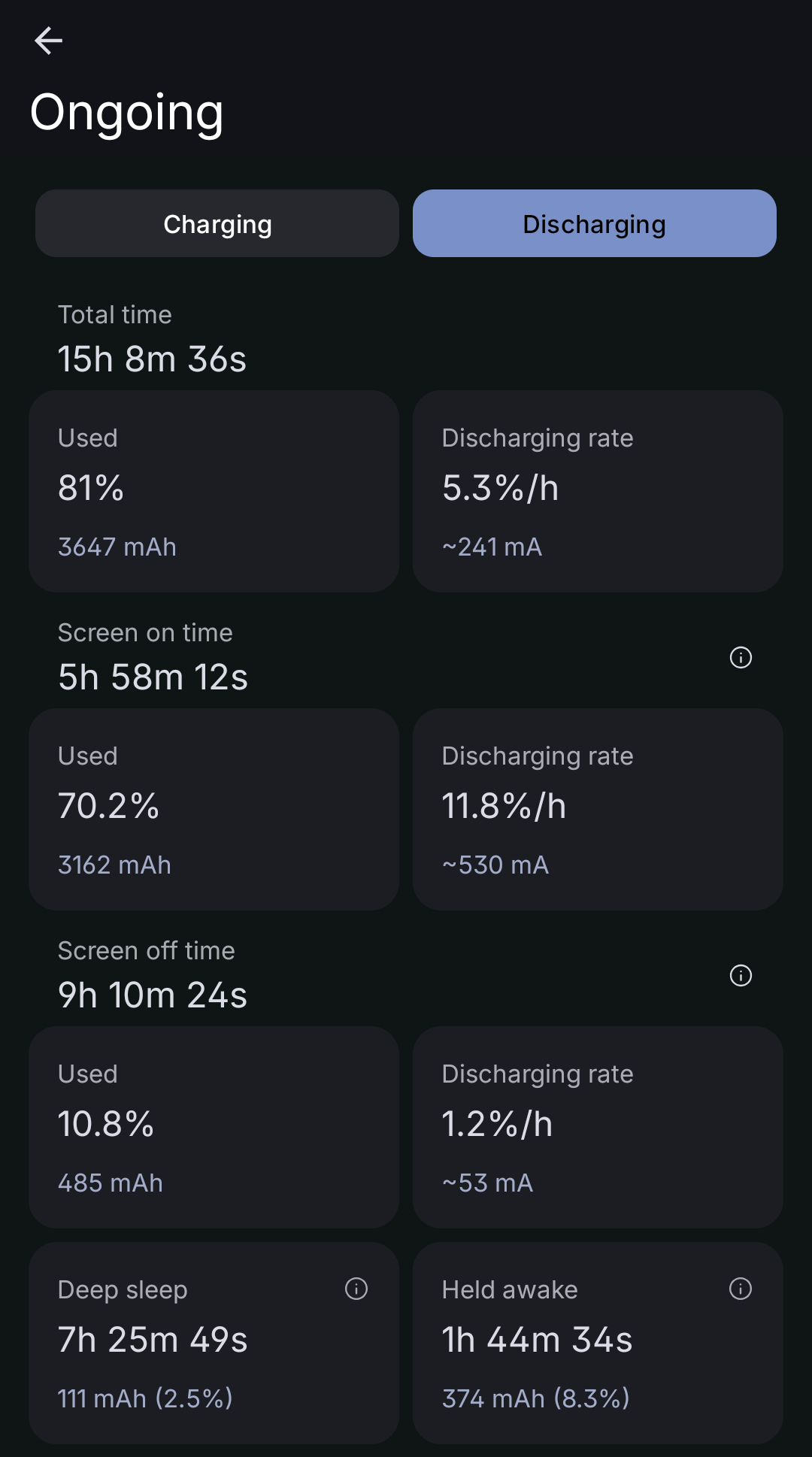Tap the Ongoing page title
The image size is (812, 1457).
click(127, 113)
